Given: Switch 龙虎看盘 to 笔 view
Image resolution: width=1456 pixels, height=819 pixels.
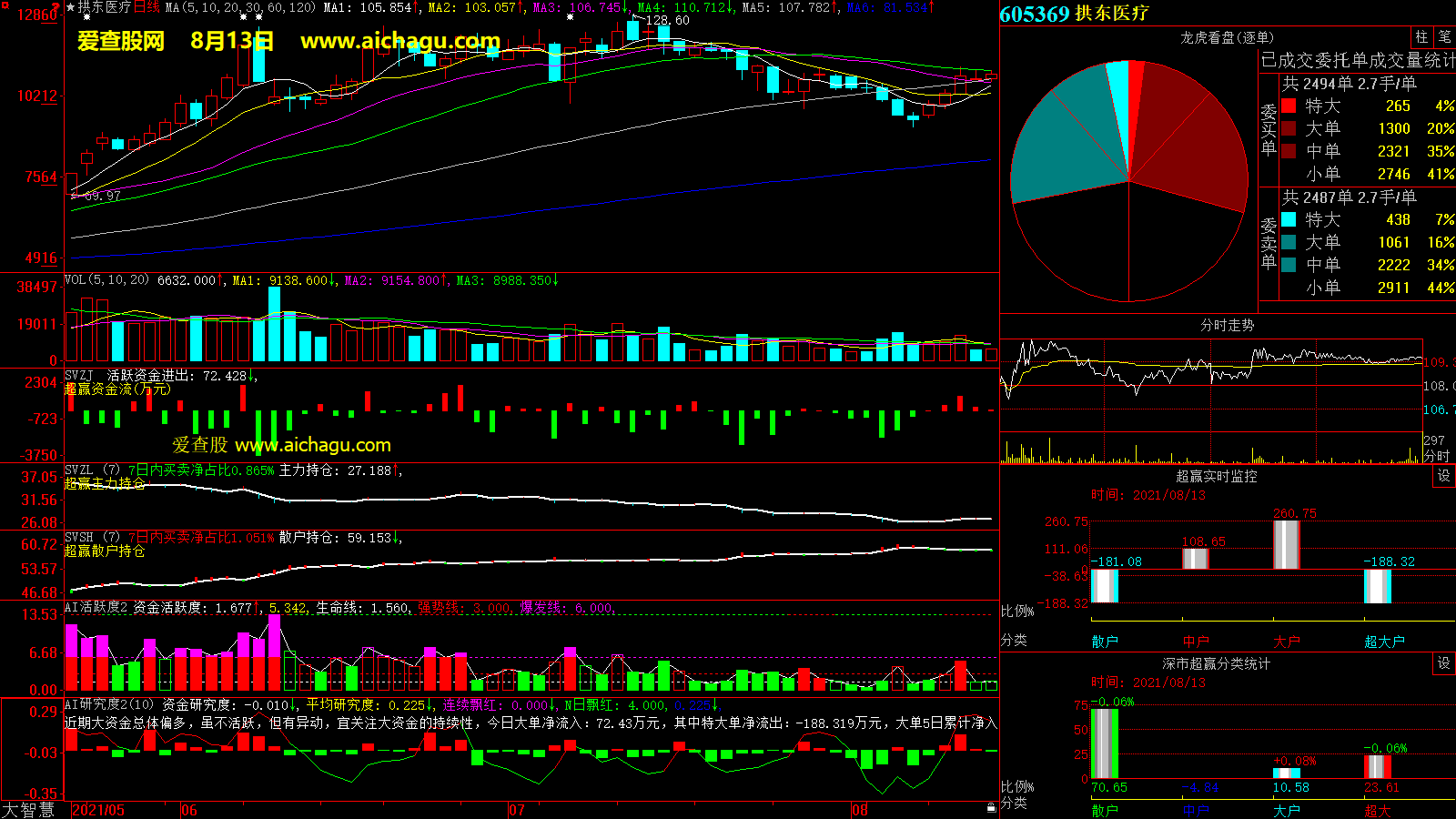Looking at the screenshot, I should [1445, 37].
